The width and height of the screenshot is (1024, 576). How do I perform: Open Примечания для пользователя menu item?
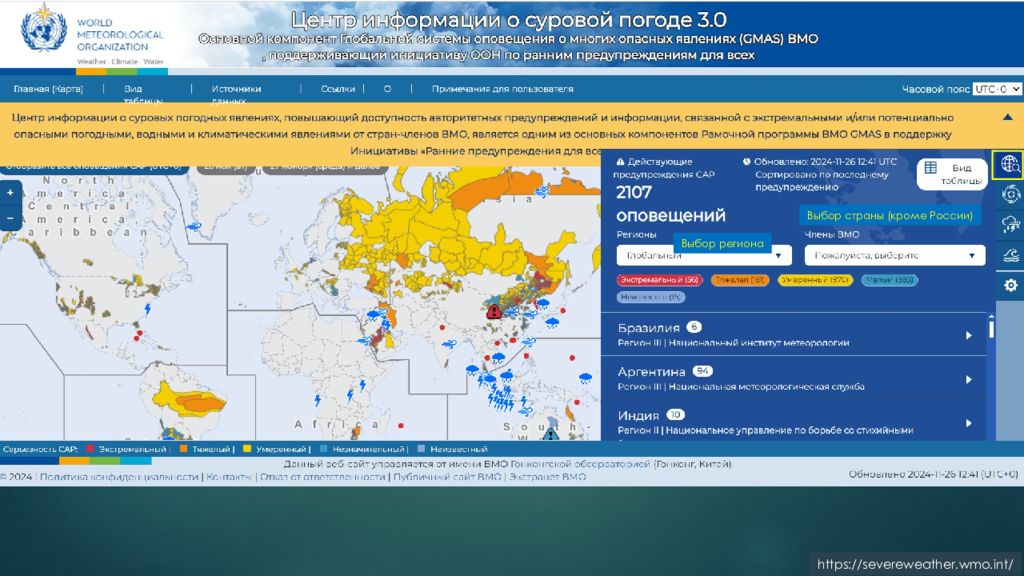pos(502,89)
